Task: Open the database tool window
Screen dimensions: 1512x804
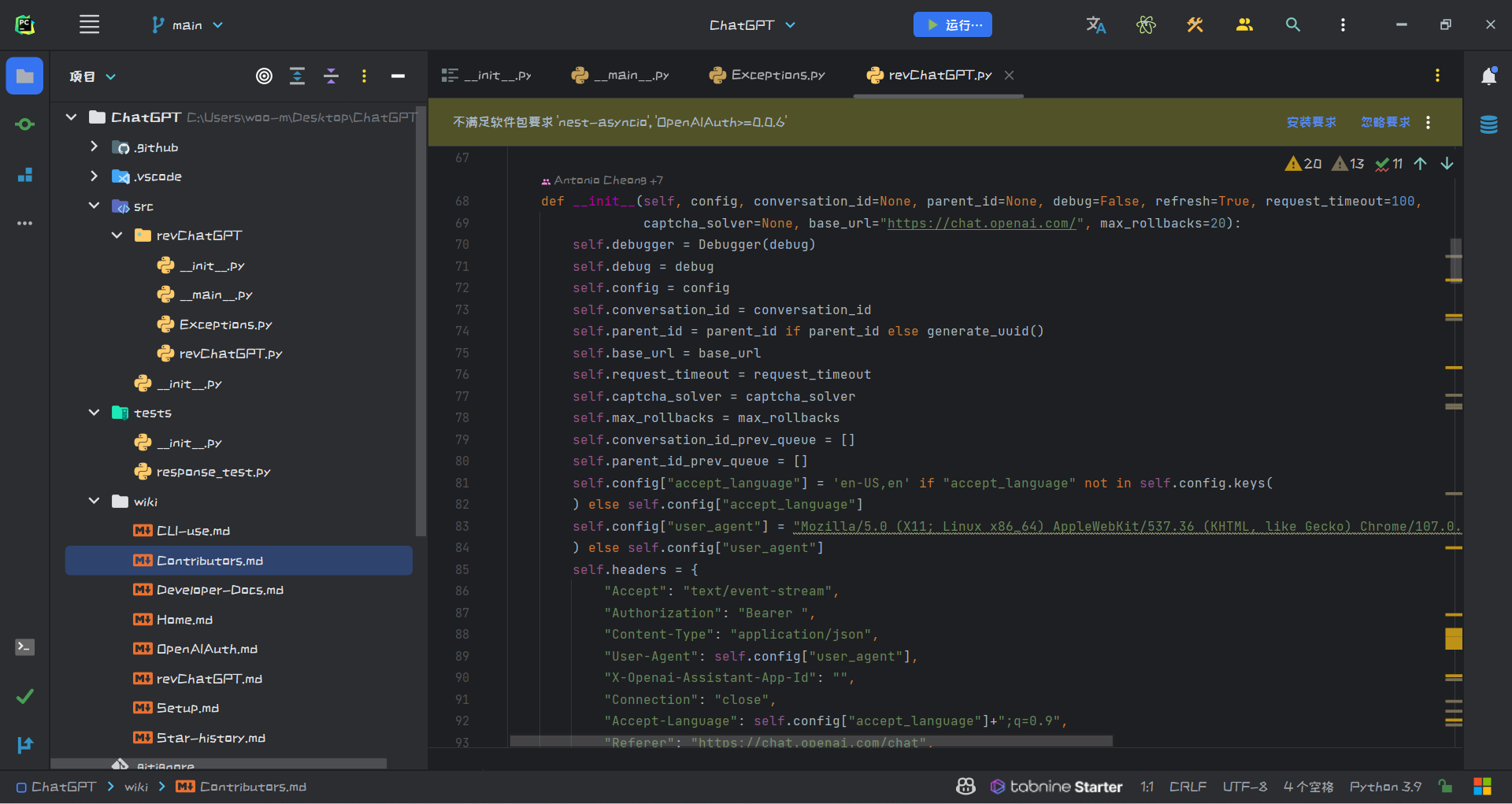Action: pyautogui.click(x=1488, y=124)
